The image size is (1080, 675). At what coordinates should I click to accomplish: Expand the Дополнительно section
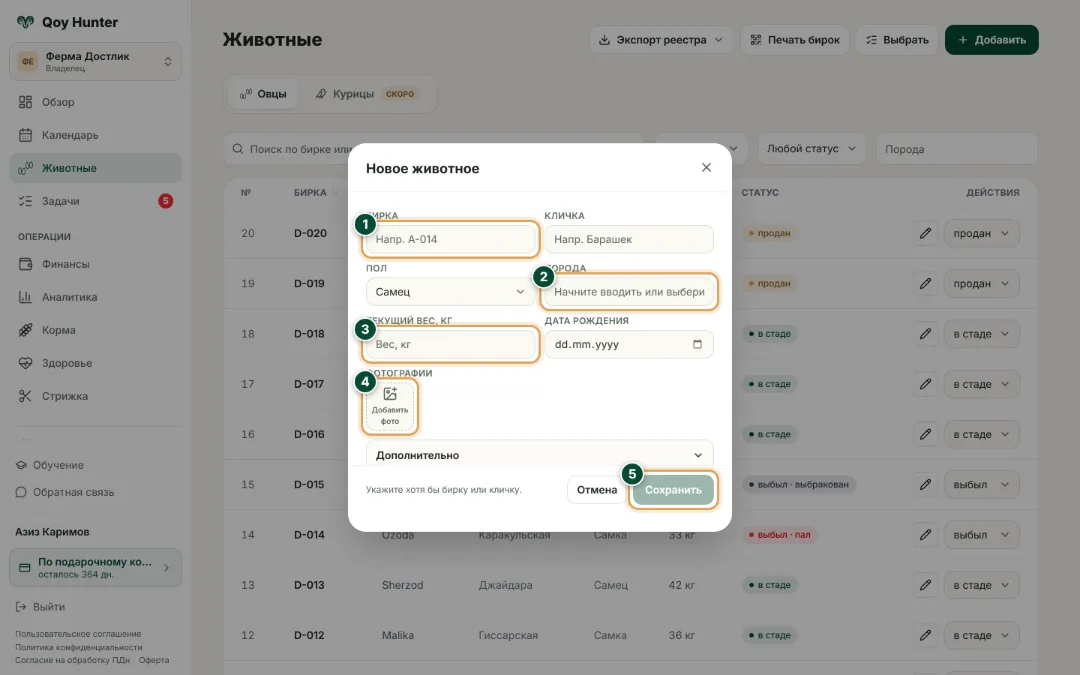(539, 455)
